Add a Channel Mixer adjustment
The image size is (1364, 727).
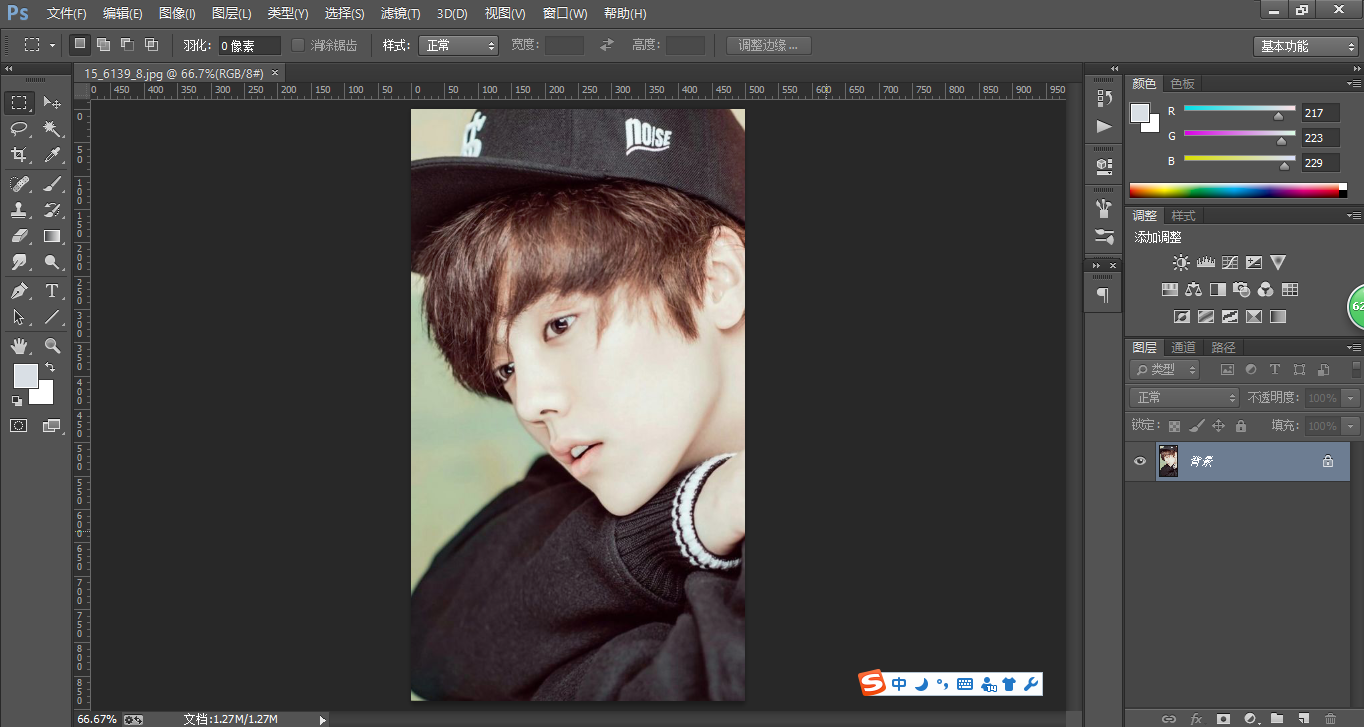click(x=1266, y=290)
